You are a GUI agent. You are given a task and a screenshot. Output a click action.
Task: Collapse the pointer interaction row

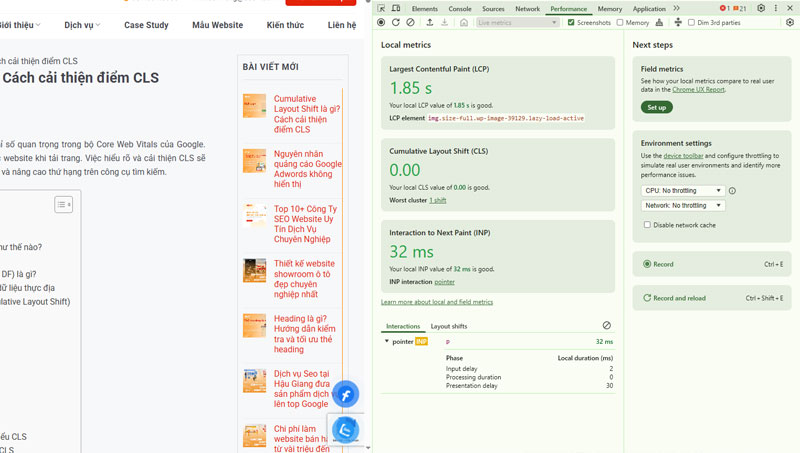tap(387, 341)
